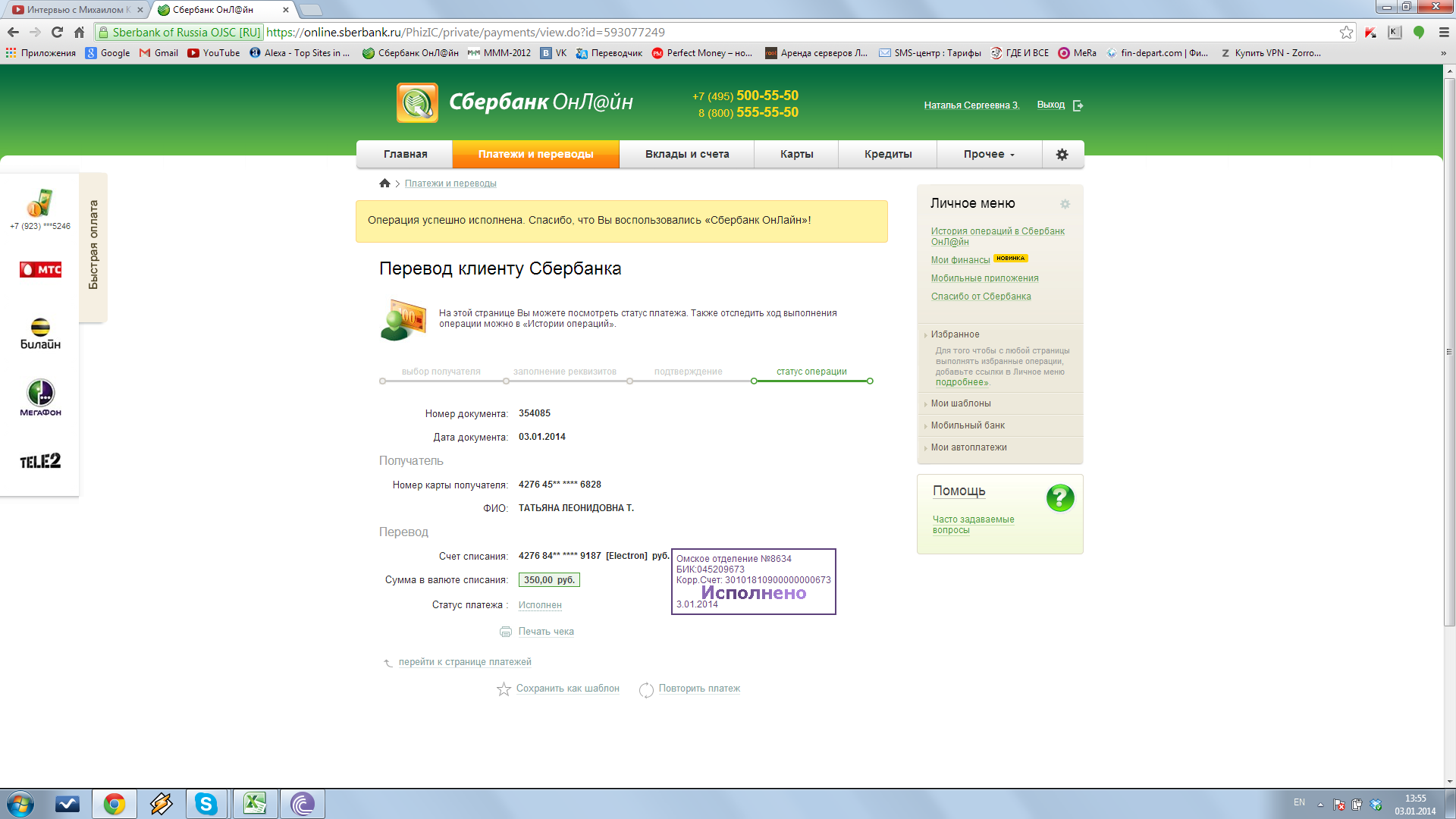Click Сохранить как шаблон link

tap(567, 689)
